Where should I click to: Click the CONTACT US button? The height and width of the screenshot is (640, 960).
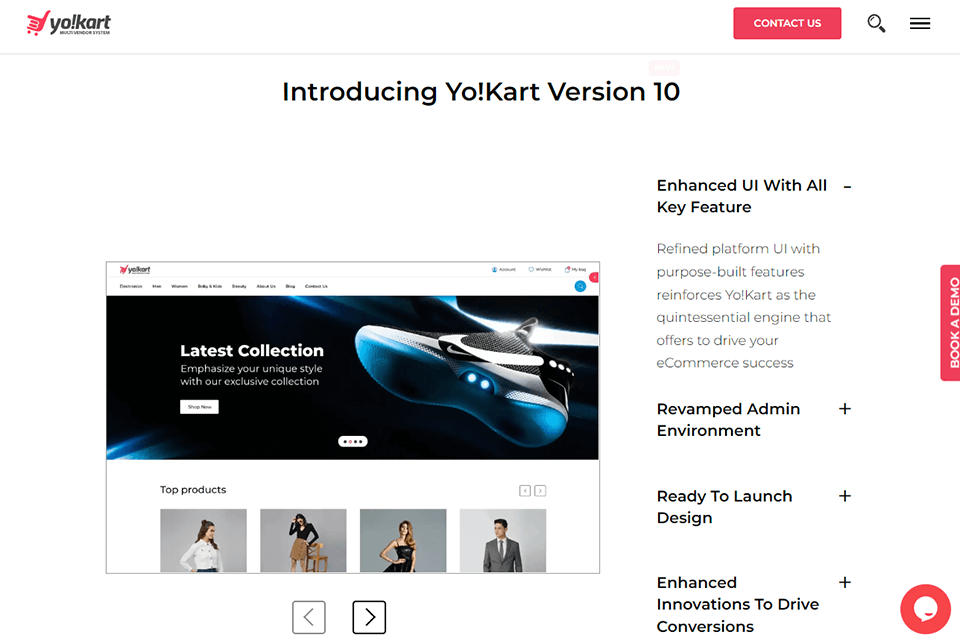point(787,23)
